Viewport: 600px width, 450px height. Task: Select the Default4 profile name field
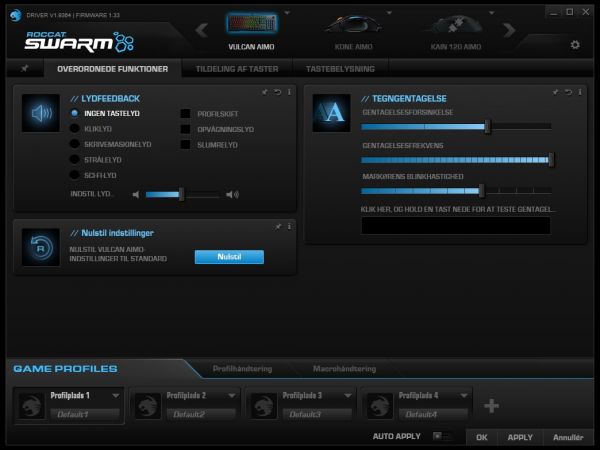coord(434,414)
